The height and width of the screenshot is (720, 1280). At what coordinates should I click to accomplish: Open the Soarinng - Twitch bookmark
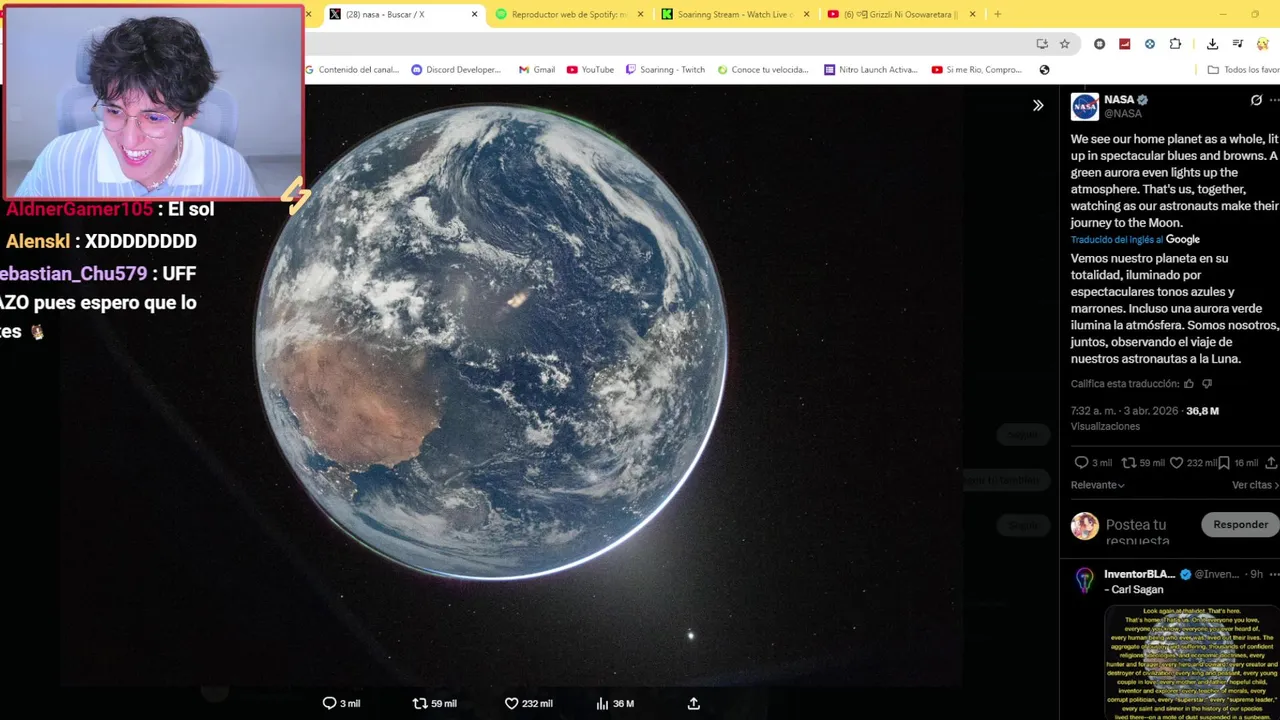tap(665, 70)
